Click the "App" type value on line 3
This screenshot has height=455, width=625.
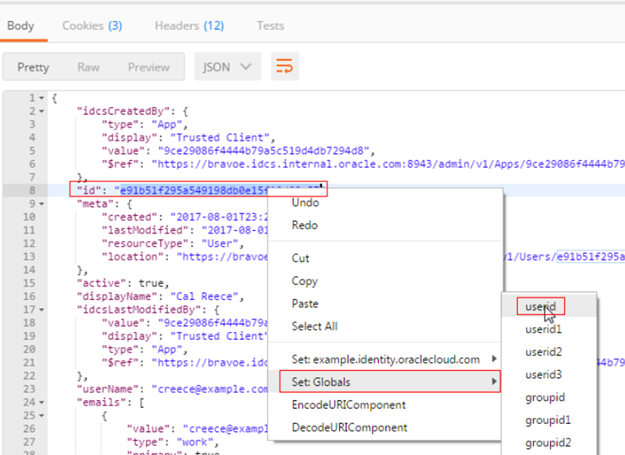click(167, 125)
